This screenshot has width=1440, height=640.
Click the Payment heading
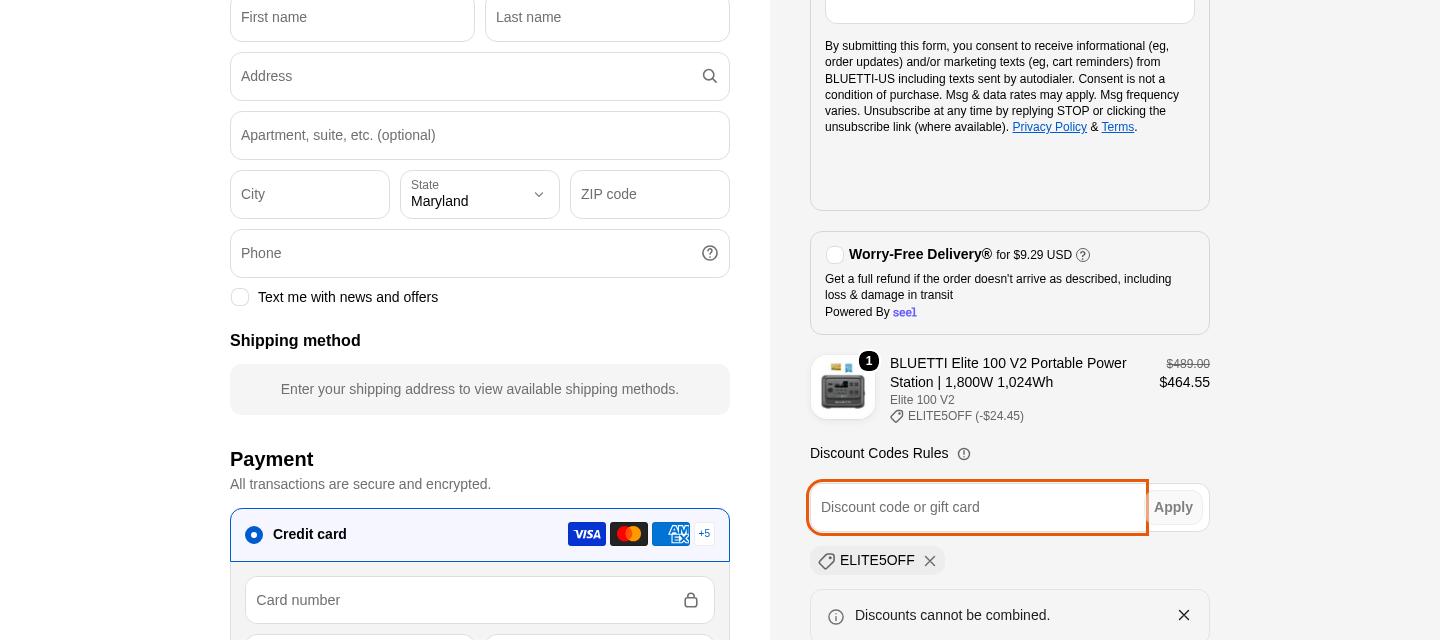(x=272, y=459)
